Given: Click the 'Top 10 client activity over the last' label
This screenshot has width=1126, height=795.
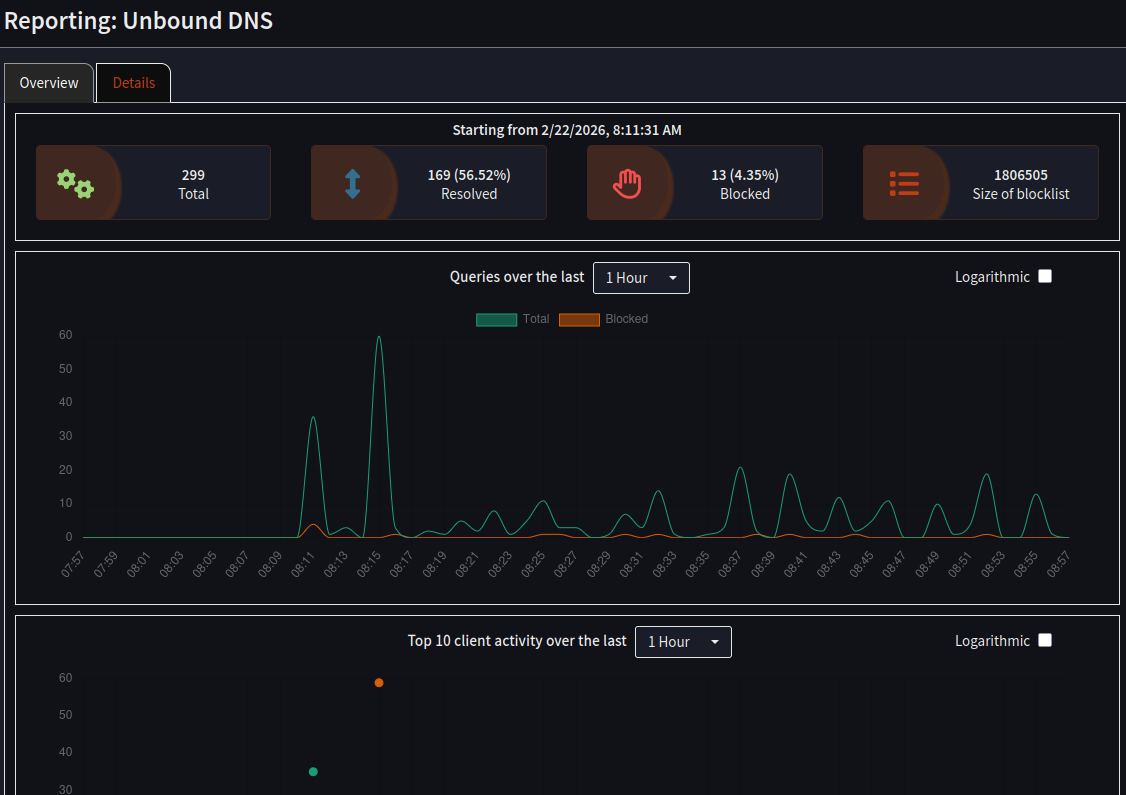Looking at the screenshot, I should pyautogui.click(x=517, y=641).
